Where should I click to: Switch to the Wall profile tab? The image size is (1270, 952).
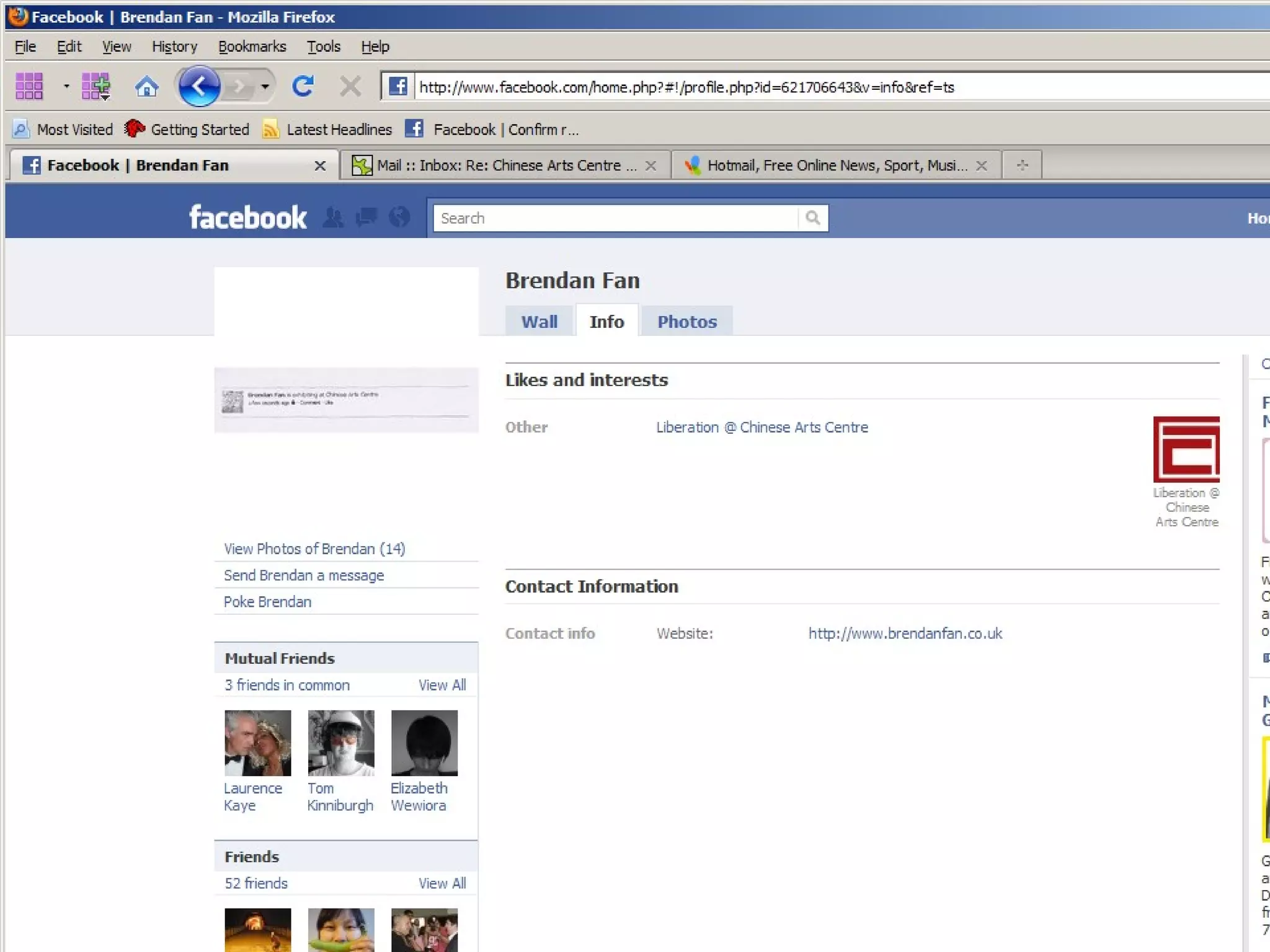point(539,322)
